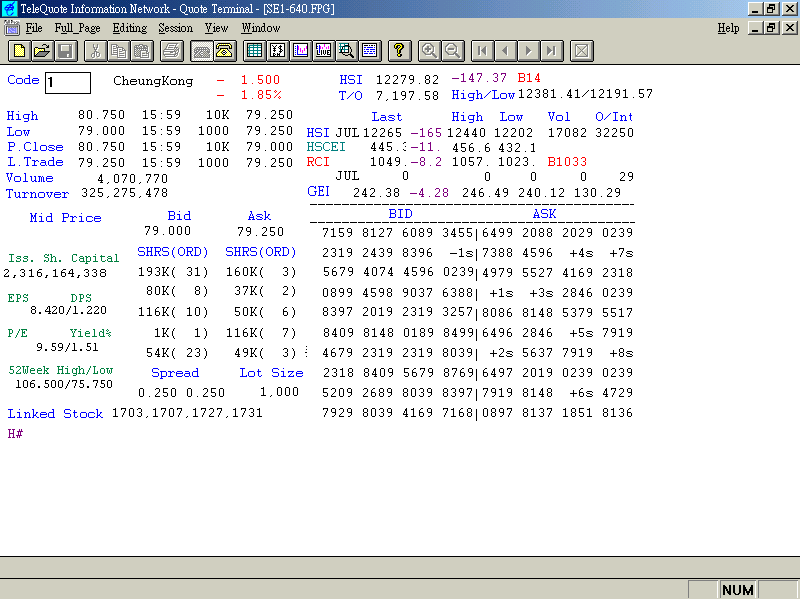Go to the previous page arrow icon
800x600 pixels.
tap(505, 51)
